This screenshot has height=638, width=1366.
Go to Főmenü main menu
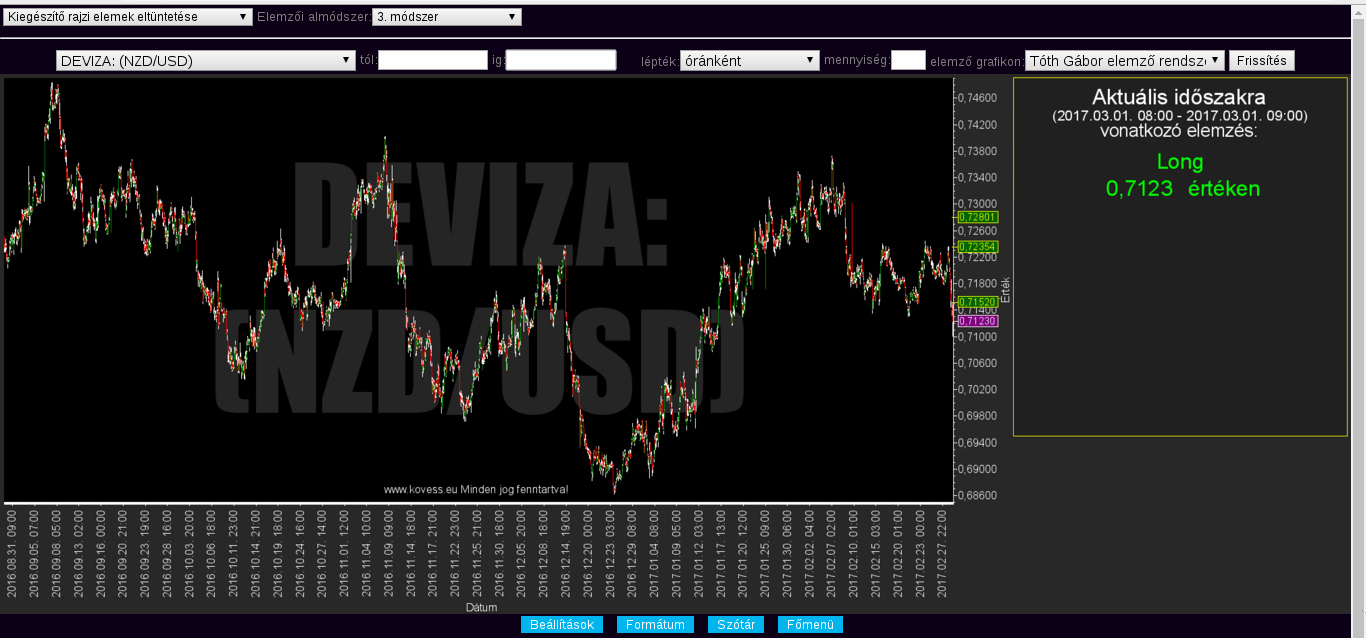click(810, 625)
